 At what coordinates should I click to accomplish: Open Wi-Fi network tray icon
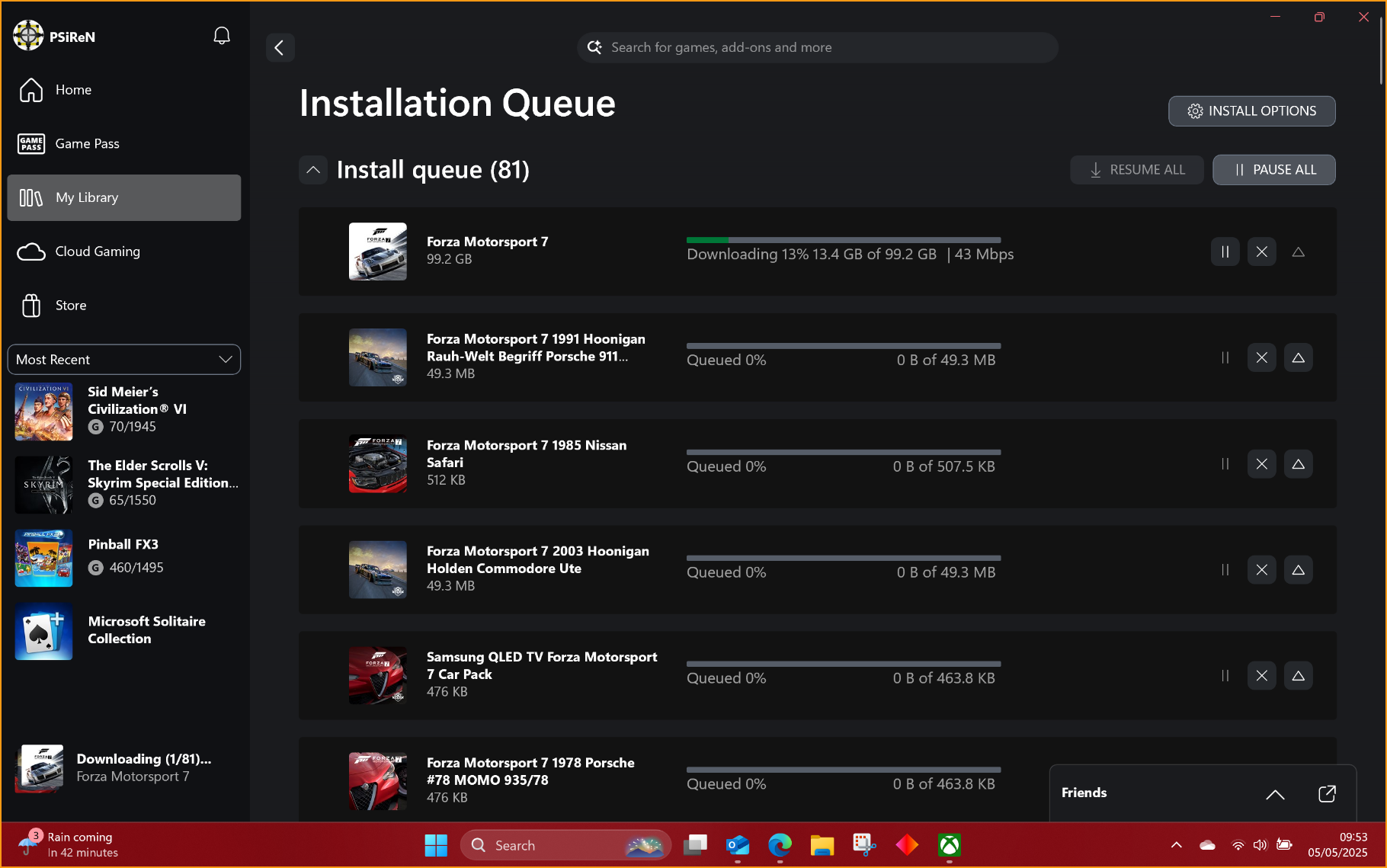click(1238, 845)
